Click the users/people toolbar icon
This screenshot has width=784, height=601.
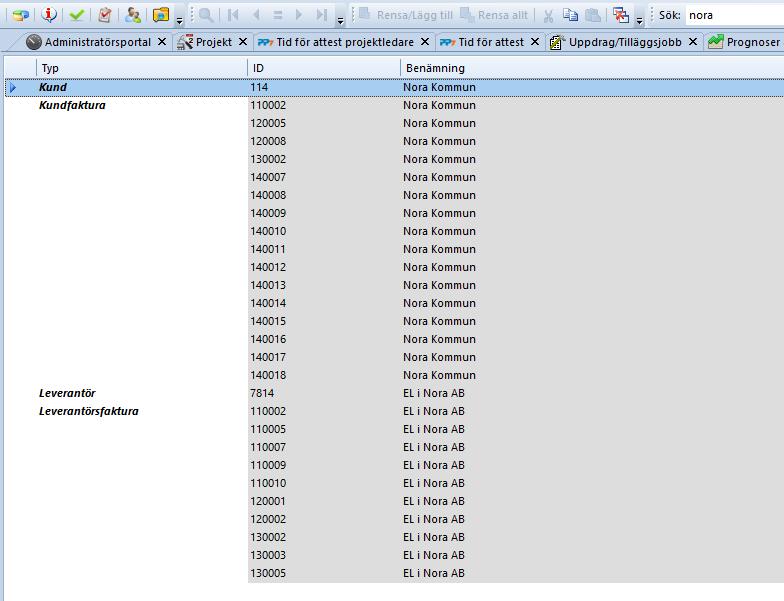point(132,15)
